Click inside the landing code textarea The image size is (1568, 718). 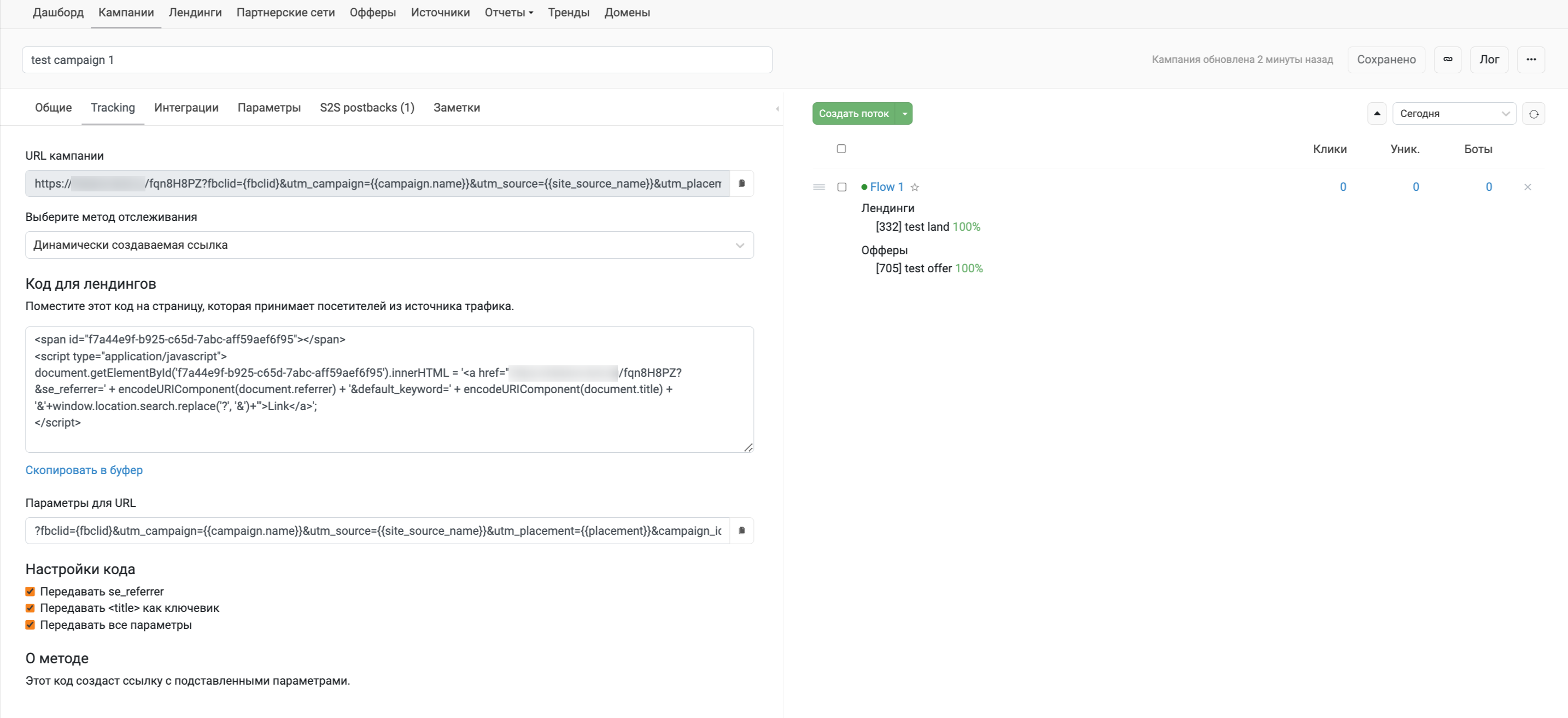pyautogui.click(x=390, y=389)
